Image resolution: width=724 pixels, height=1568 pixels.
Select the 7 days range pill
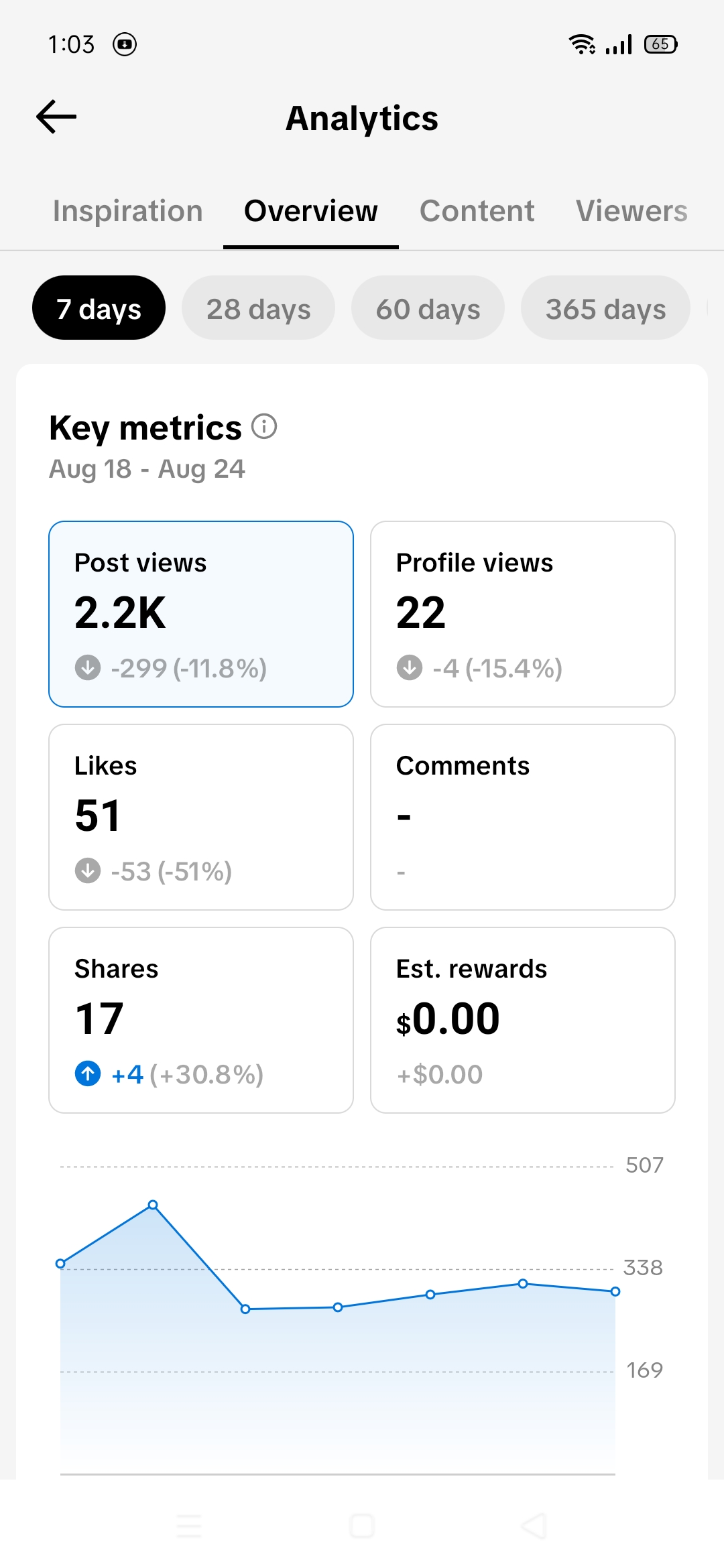(99, 308)
